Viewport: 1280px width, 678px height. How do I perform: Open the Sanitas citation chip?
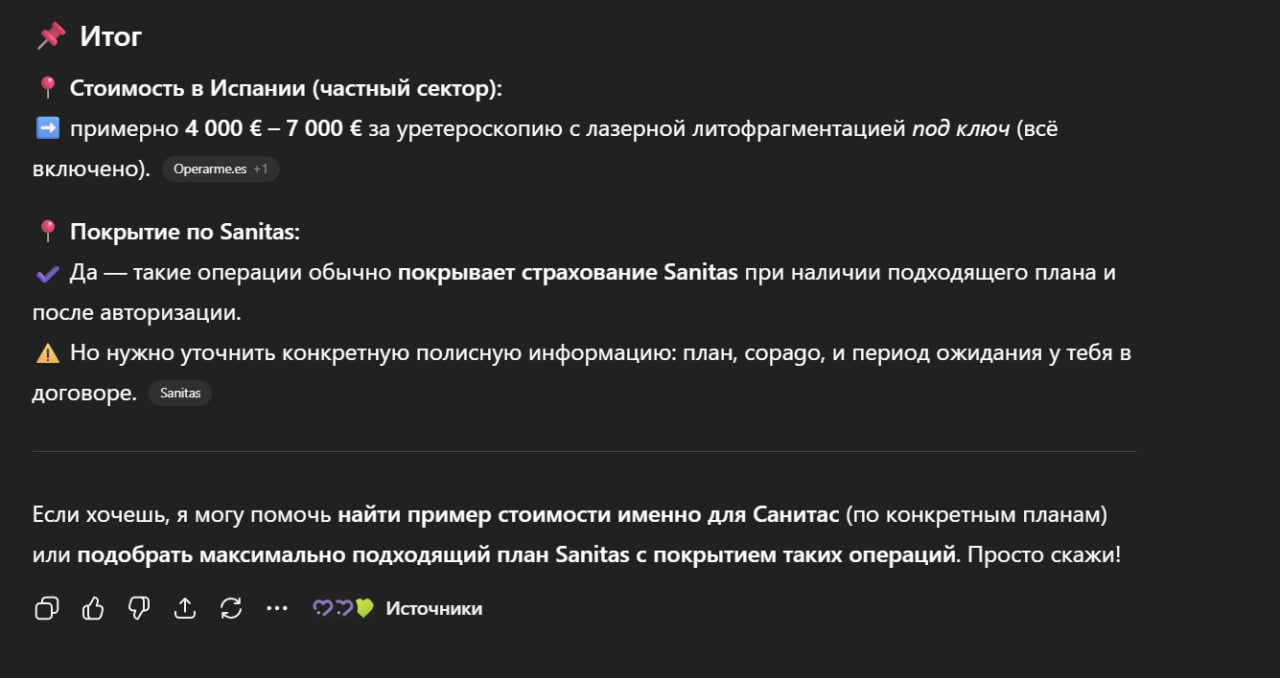pos(180,393)
